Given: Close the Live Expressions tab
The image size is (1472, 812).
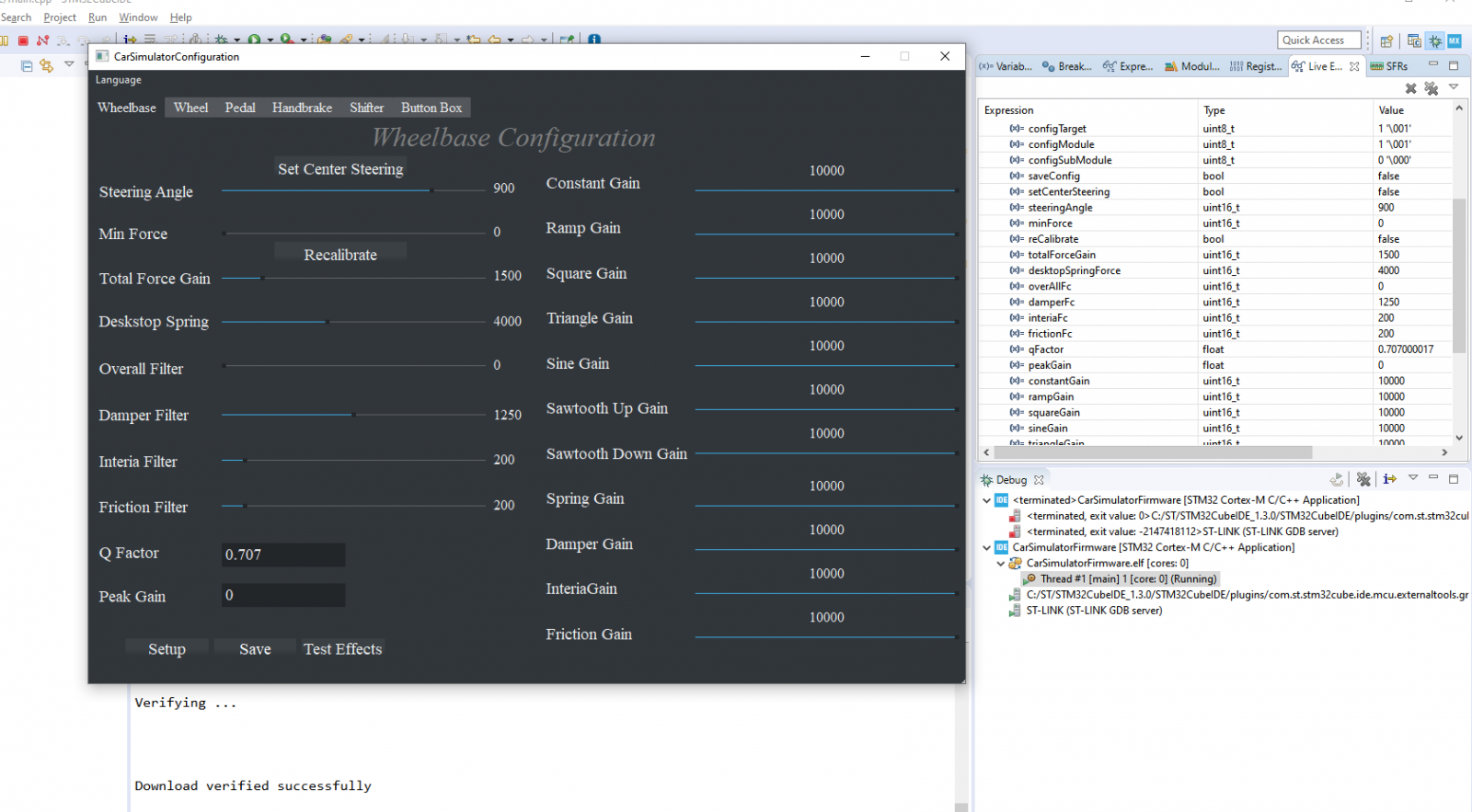Looking at the screenshot, I should 1354,66.
